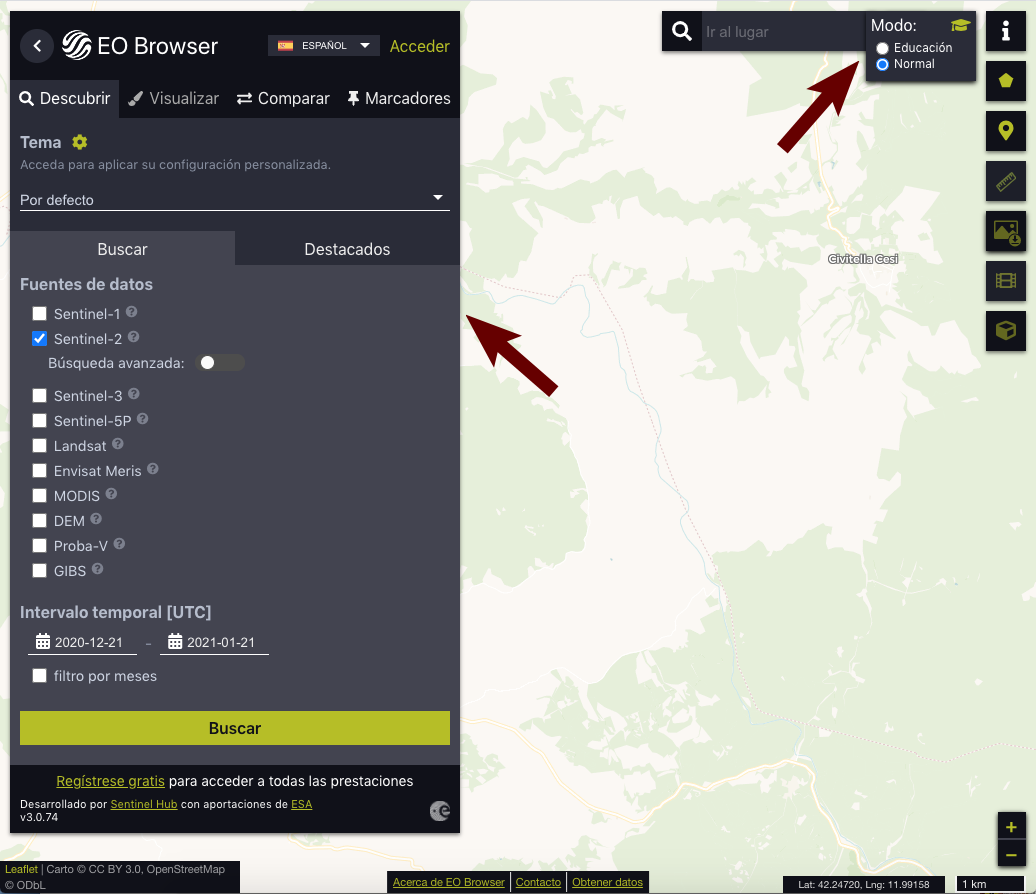Viewport: 1036px width, 894px height.
Task: Click the download image icon
Action: [x=1005, y=231]
